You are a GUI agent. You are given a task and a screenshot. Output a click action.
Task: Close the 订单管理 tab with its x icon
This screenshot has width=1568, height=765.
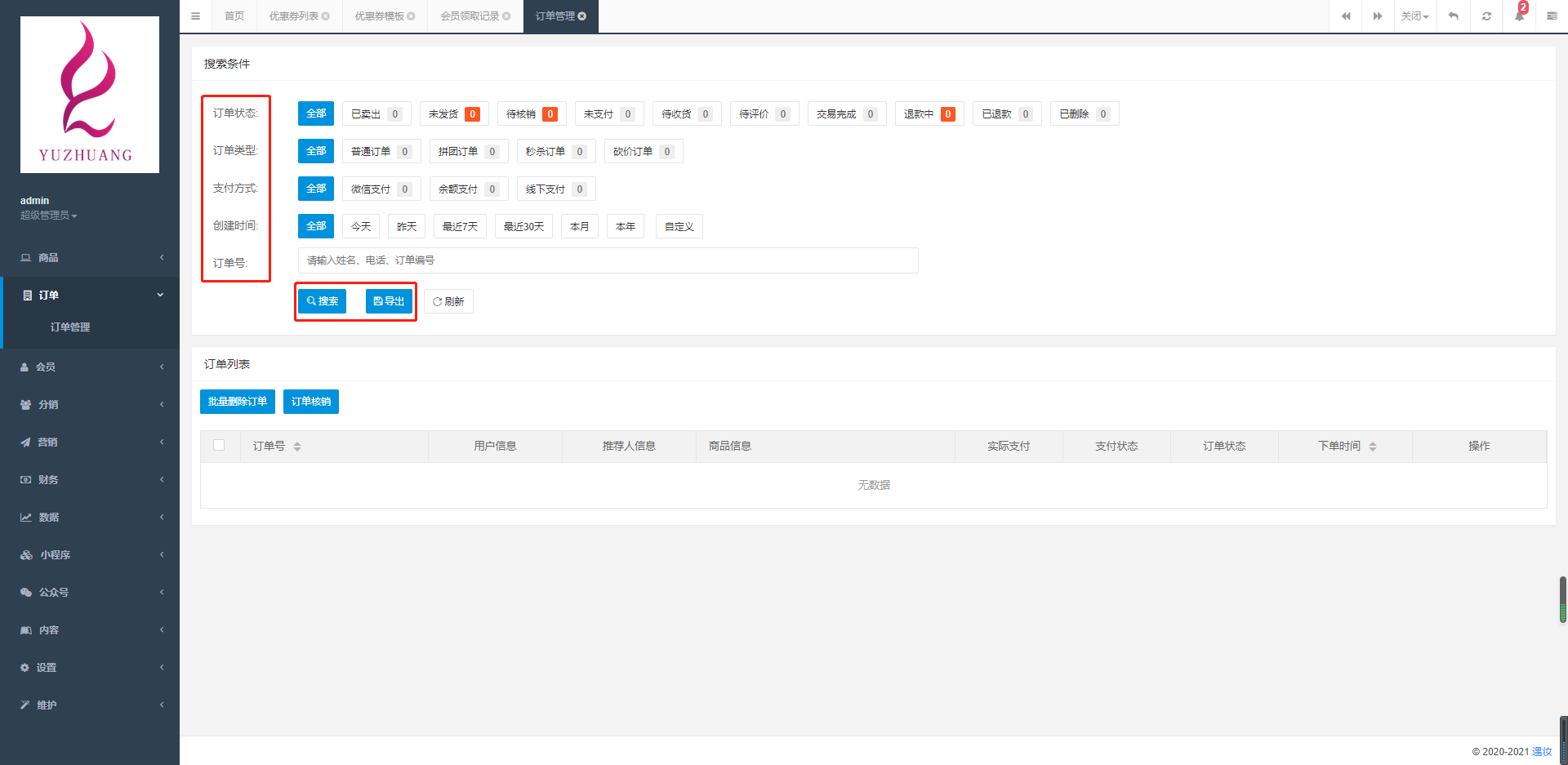[x=582, y=16]
